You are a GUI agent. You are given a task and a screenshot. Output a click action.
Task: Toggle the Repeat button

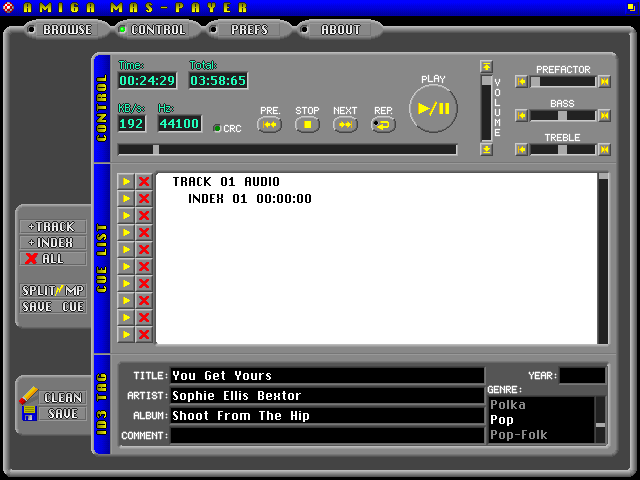coord(383,125)
